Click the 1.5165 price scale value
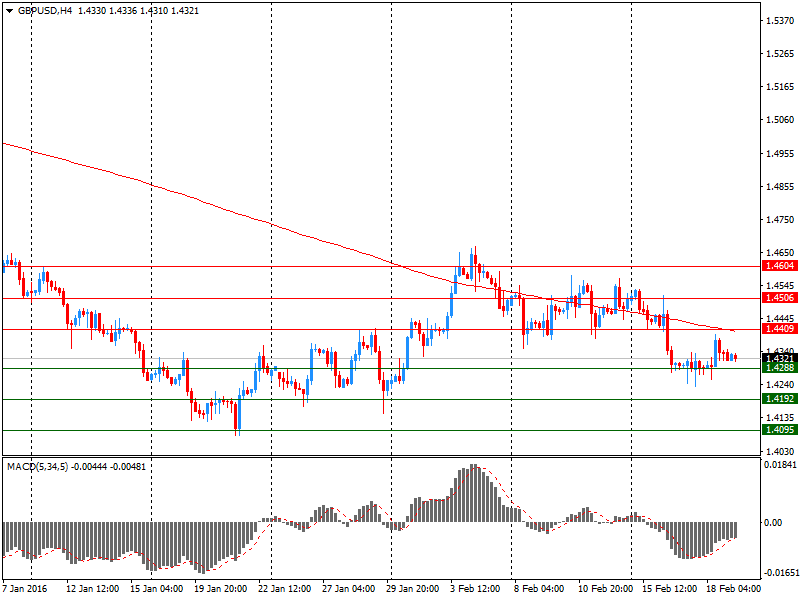Screen dimensions: 800x600 780,87
